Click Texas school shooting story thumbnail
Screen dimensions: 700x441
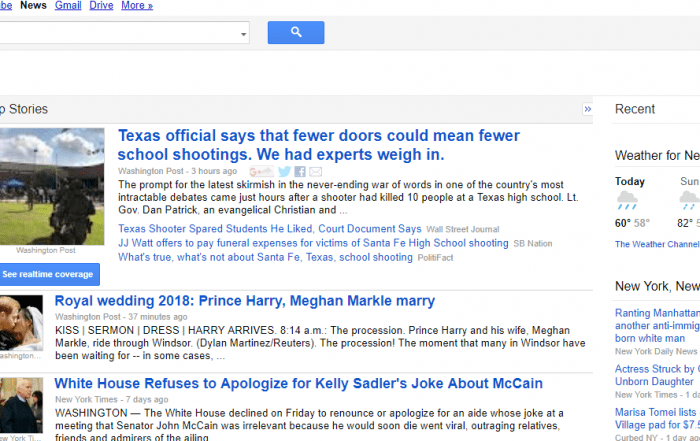click(52, 186)
